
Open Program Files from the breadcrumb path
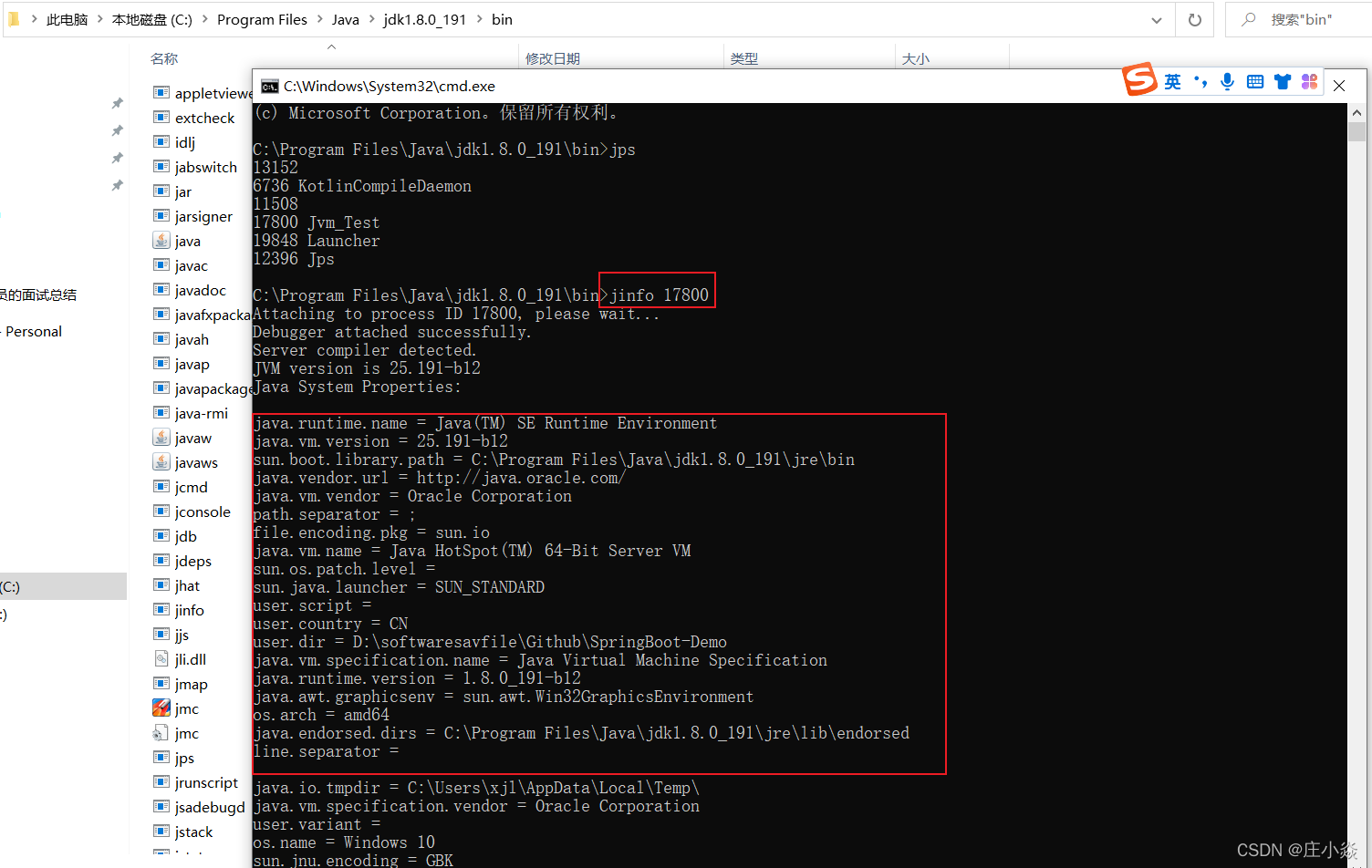[x=262, y=18]
